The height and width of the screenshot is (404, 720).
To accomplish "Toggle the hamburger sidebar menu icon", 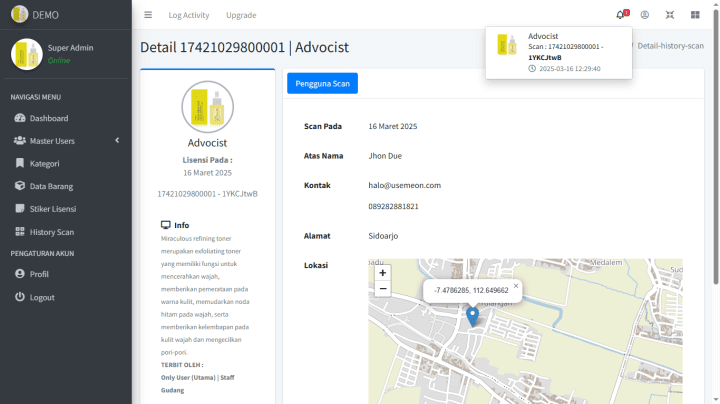I will point(148,15).
